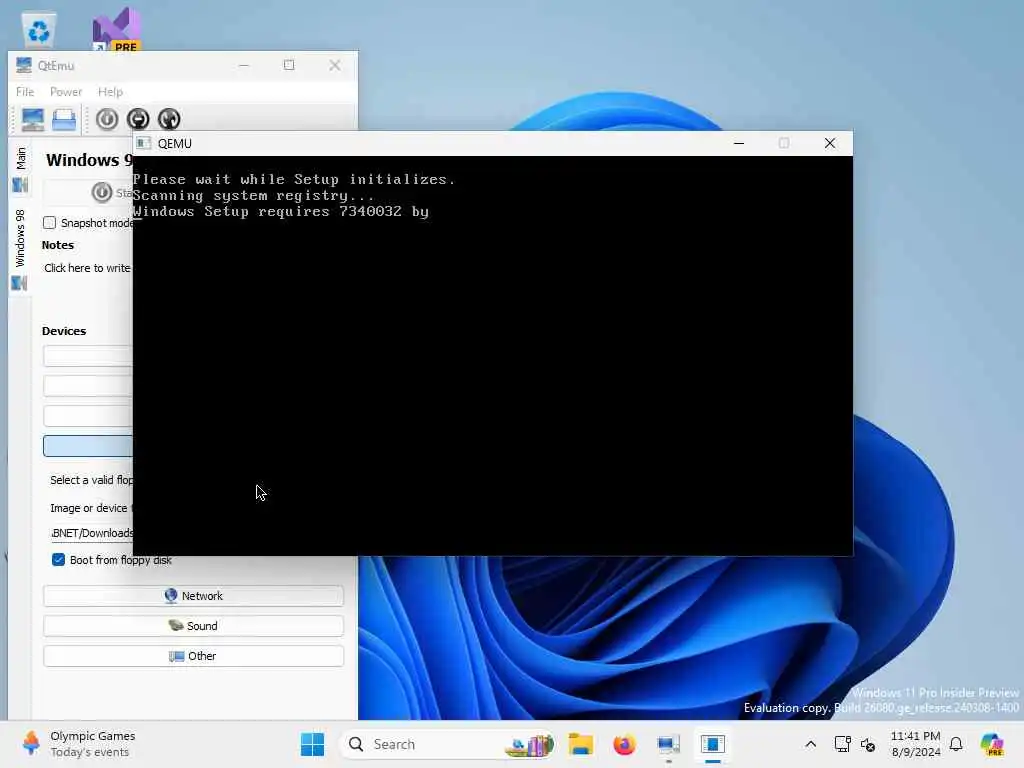Click the highlighted floppy device section button

[x=88, y=446]
